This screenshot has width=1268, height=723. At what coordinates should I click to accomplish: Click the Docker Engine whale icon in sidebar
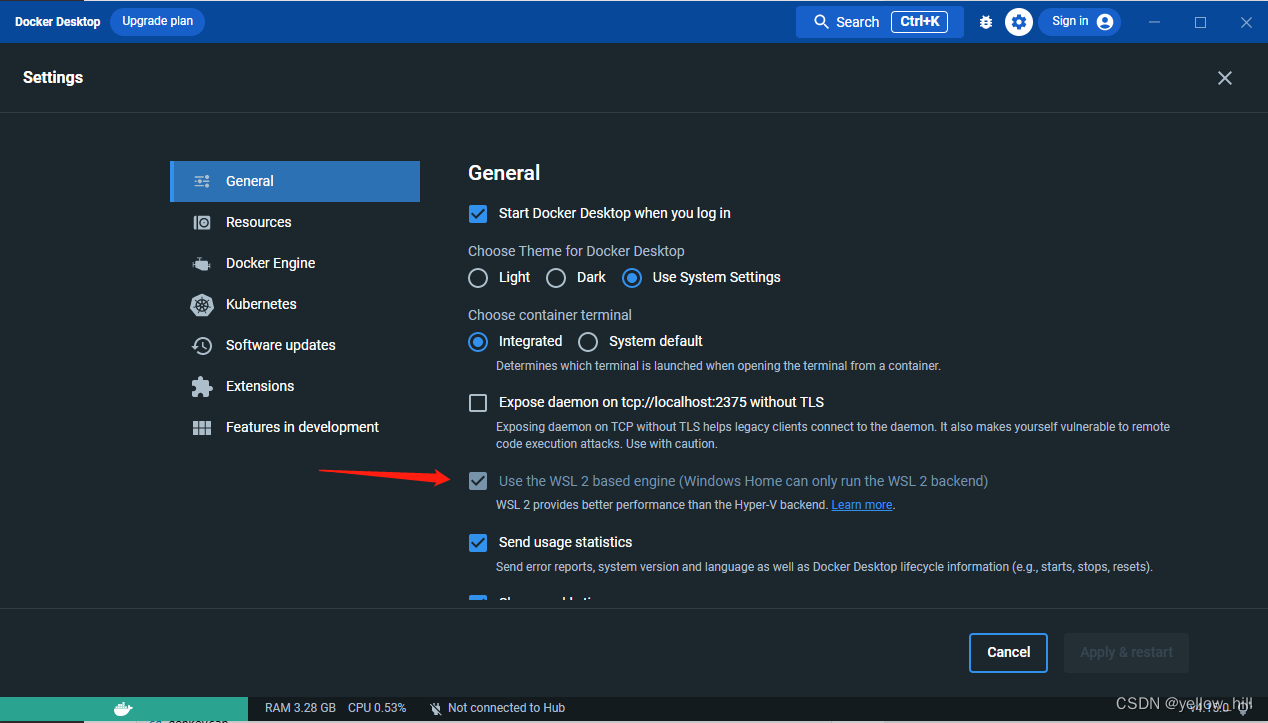pos(201,263)
